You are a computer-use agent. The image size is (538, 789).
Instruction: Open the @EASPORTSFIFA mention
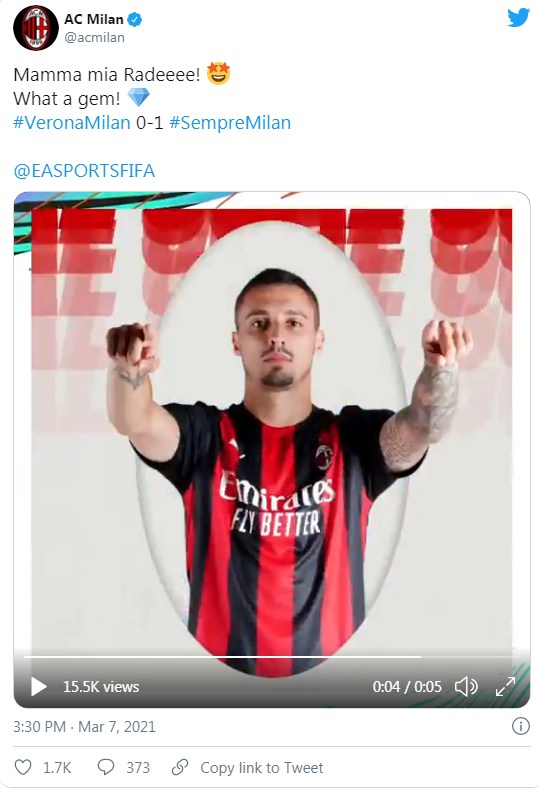(x=85, y=171)
